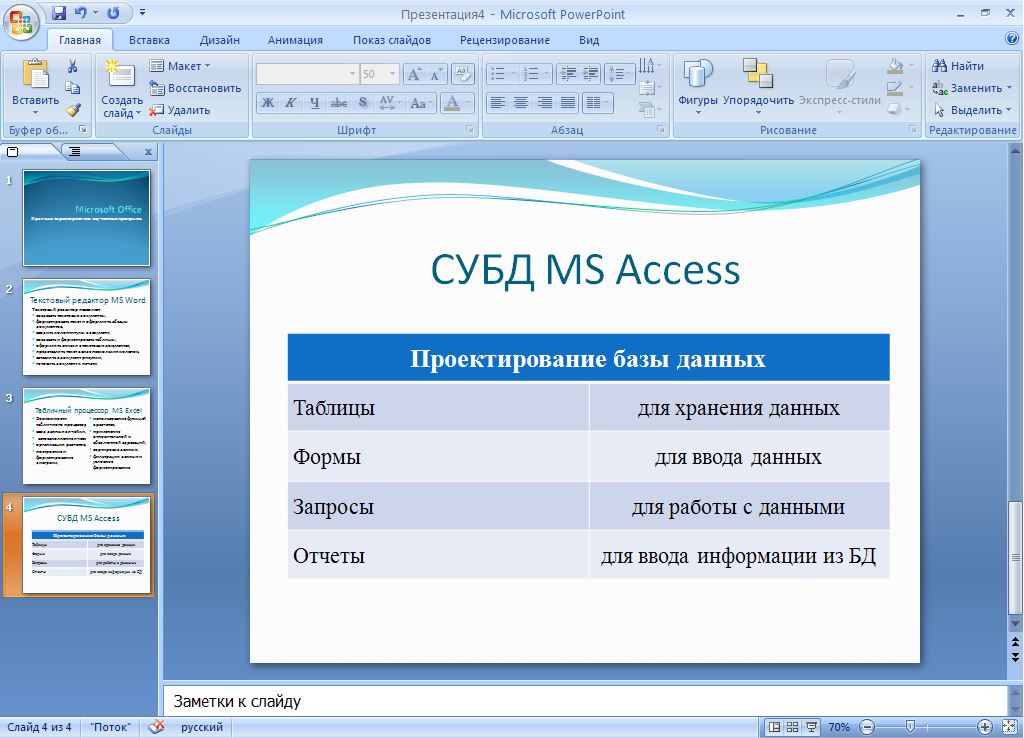The image size is (1024, 738).
Task: Click spell check icon in status bar
Action: (x=156, y=727)
